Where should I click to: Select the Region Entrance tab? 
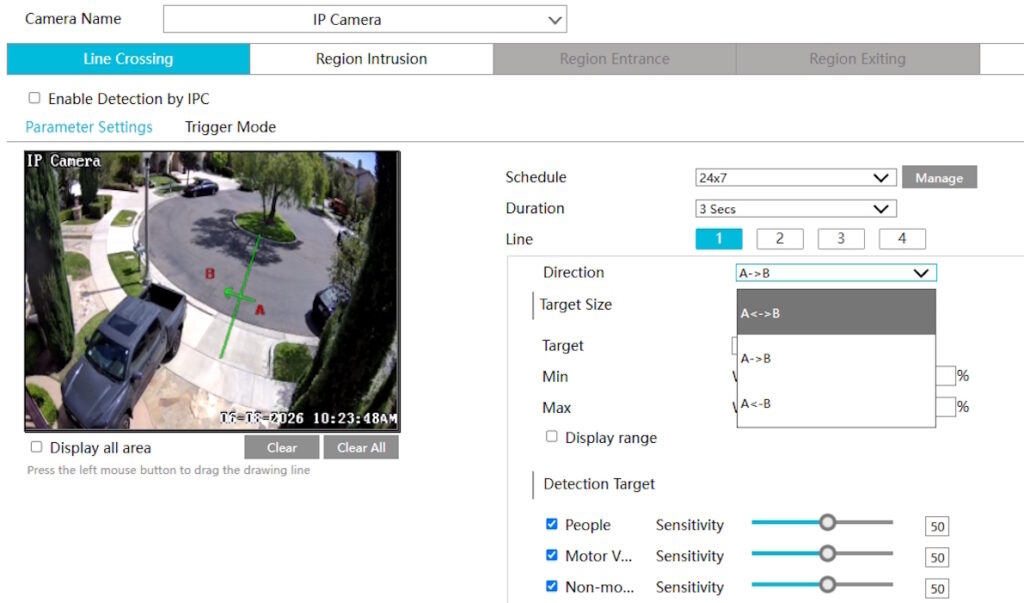click(x=614, y=59)
